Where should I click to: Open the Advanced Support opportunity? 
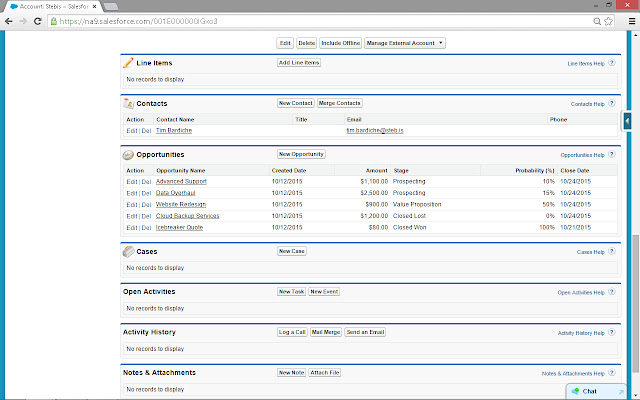181,181
